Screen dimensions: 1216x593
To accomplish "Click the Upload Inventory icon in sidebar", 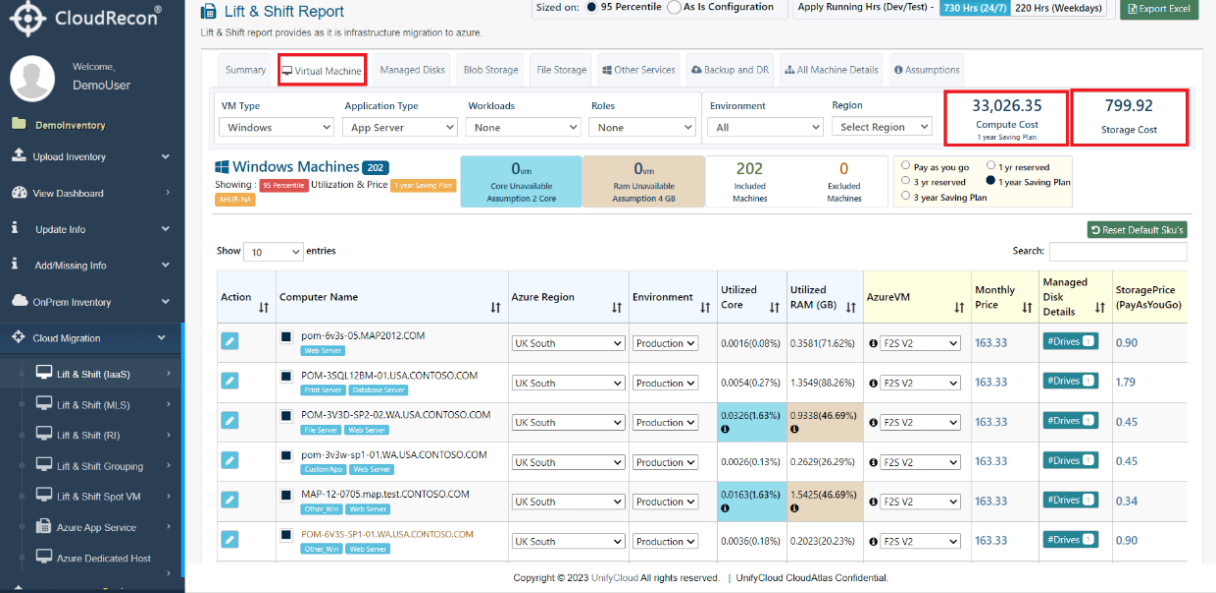I will coord(18,156).
